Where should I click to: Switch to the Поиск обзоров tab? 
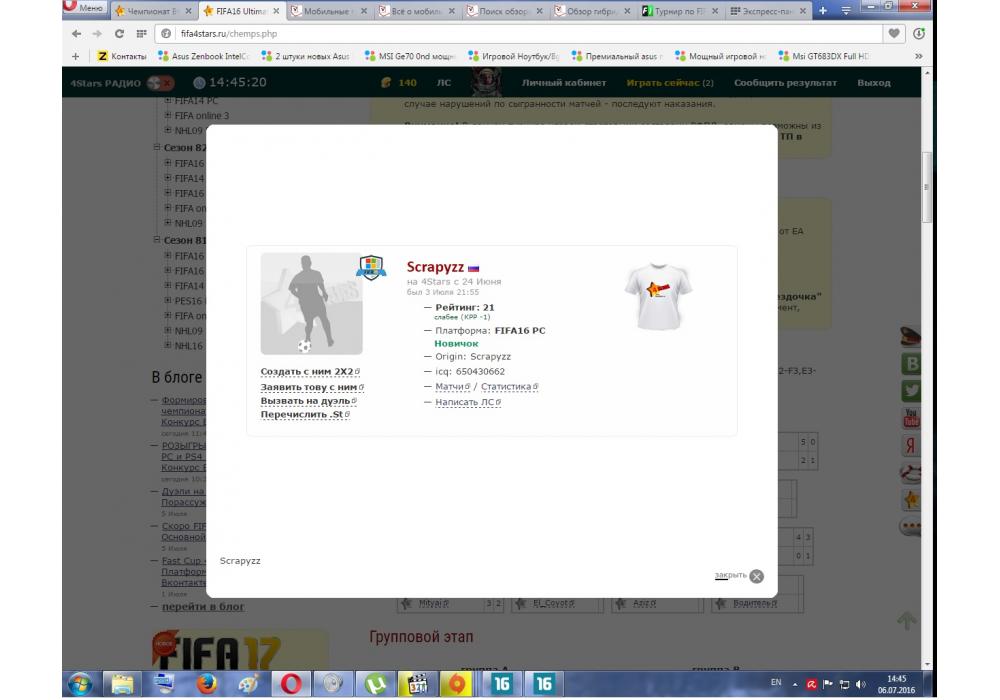tap(504, 11)
